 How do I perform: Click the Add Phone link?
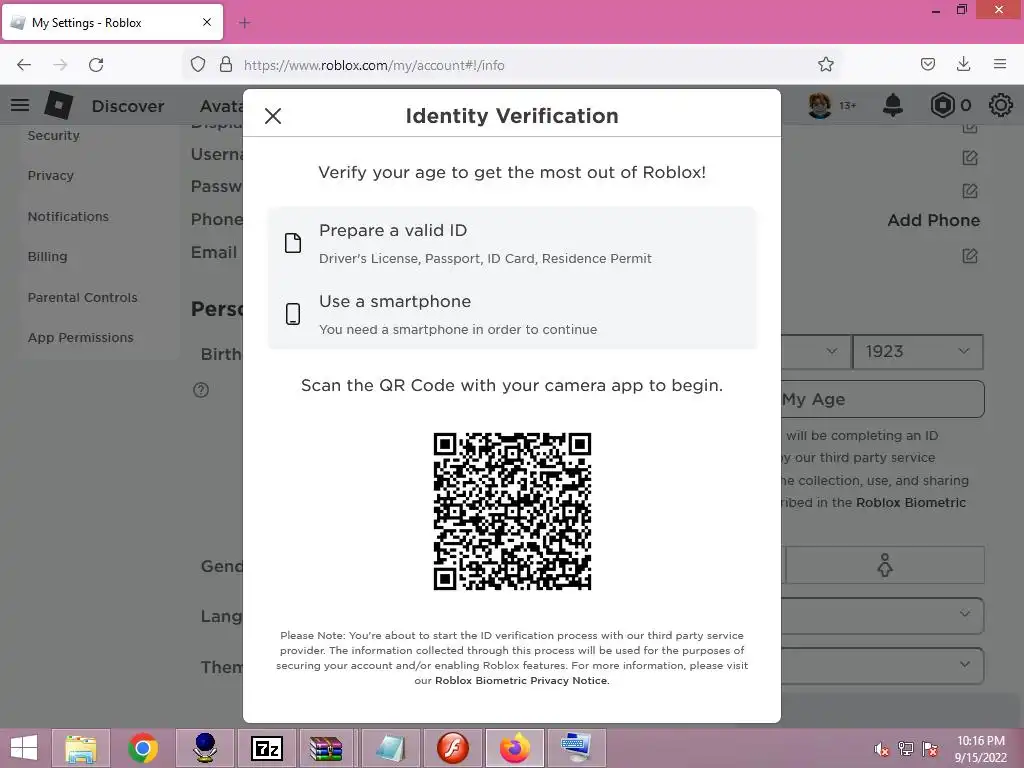(x=933, y=221)
